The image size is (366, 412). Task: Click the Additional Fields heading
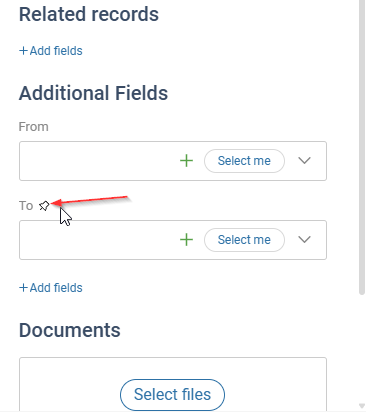[93, 93]
